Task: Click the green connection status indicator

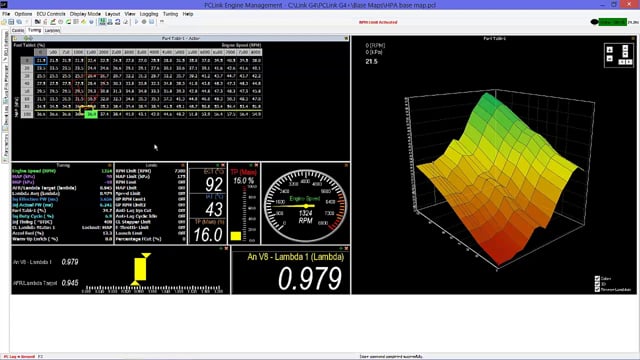Action: 612,22
